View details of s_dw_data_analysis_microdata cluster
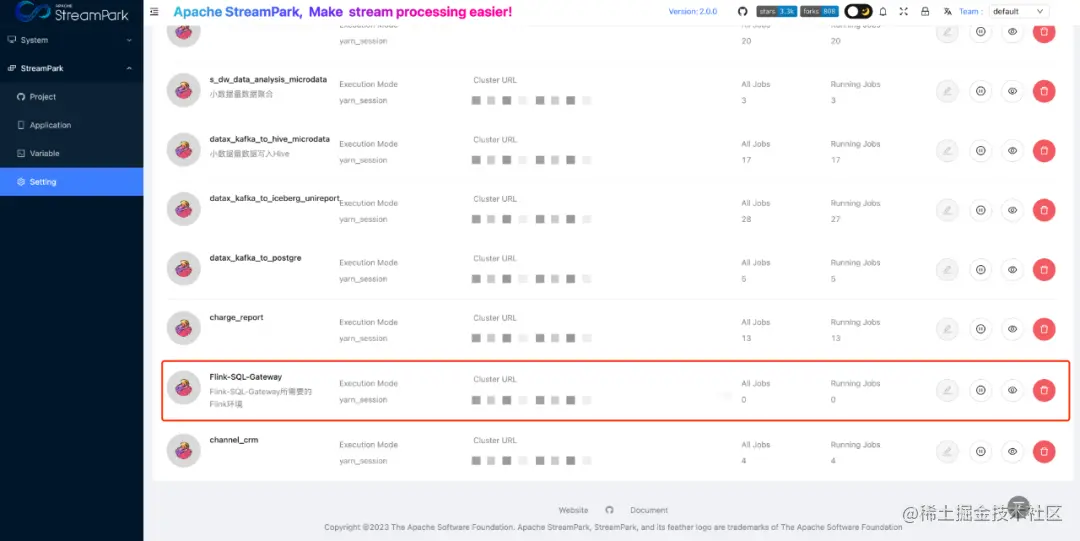Image resolution: width=1080 pixels, height=541 pixels. [x=1012, y=91]
